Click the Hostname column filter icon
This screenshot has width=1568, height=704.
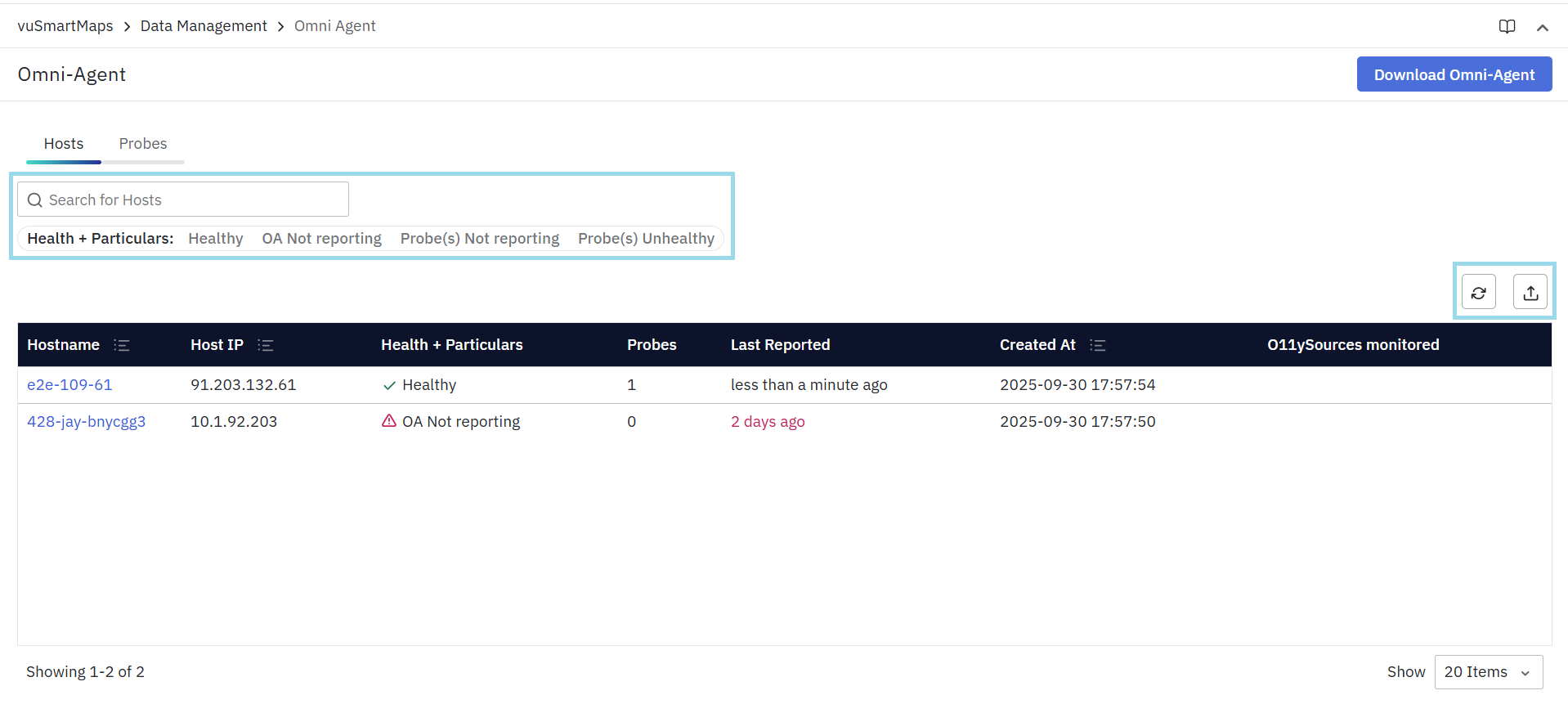point(122,345)
